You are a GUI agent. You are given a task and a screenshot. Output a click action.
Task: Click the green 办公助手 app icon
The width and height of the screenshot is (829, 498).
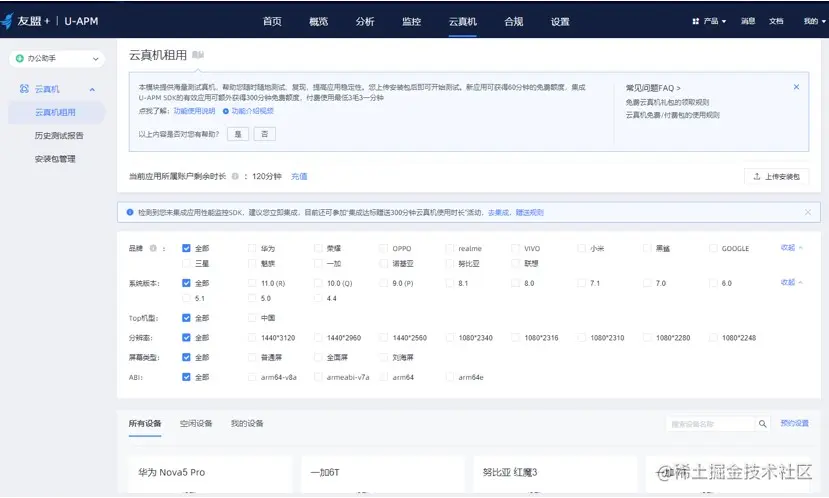(20, 58)
